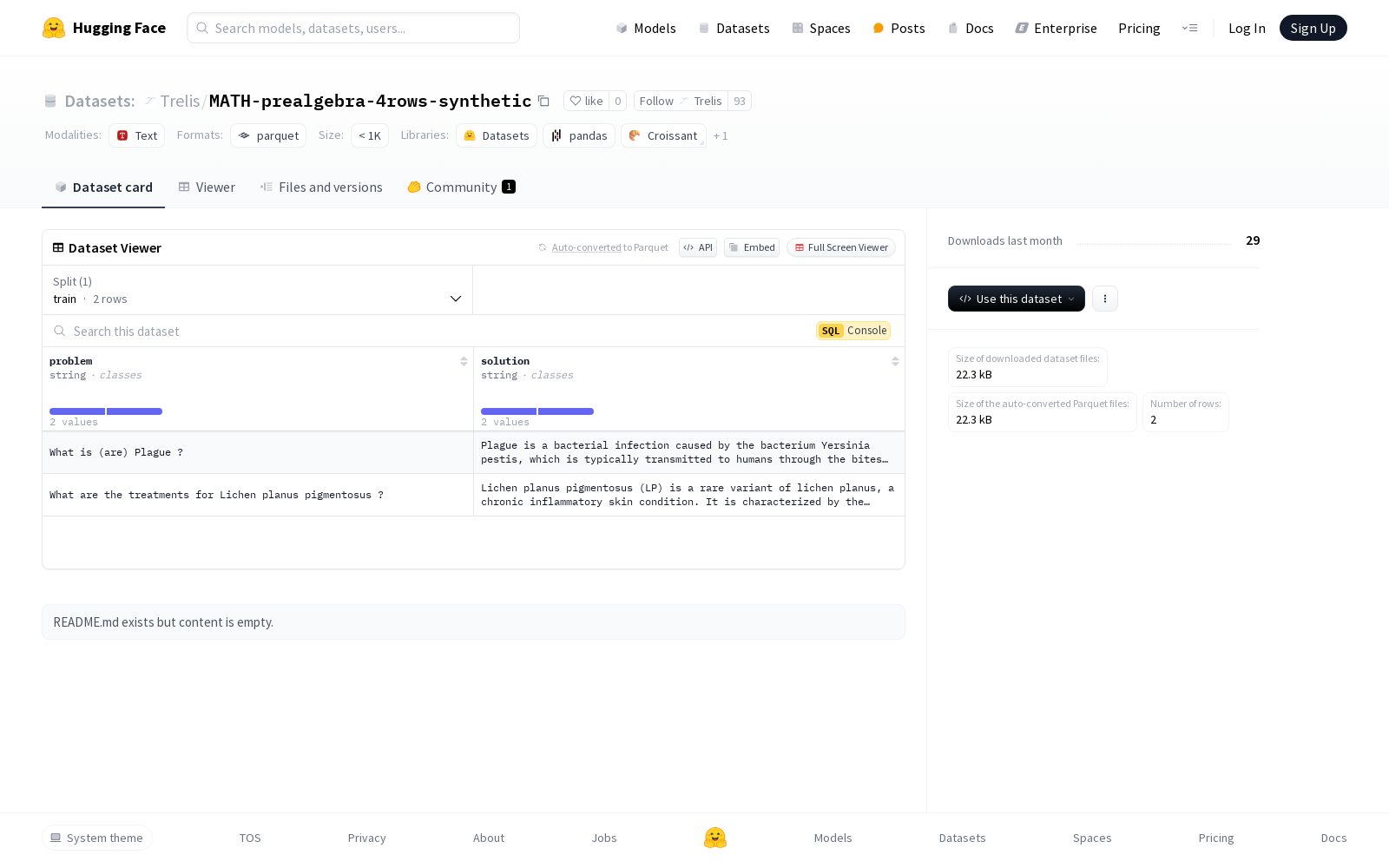Image resolution: width=1389 pixels, height=868 pixels.
Task: Open Pricing in the top navigation
Action: (1139, 28)
